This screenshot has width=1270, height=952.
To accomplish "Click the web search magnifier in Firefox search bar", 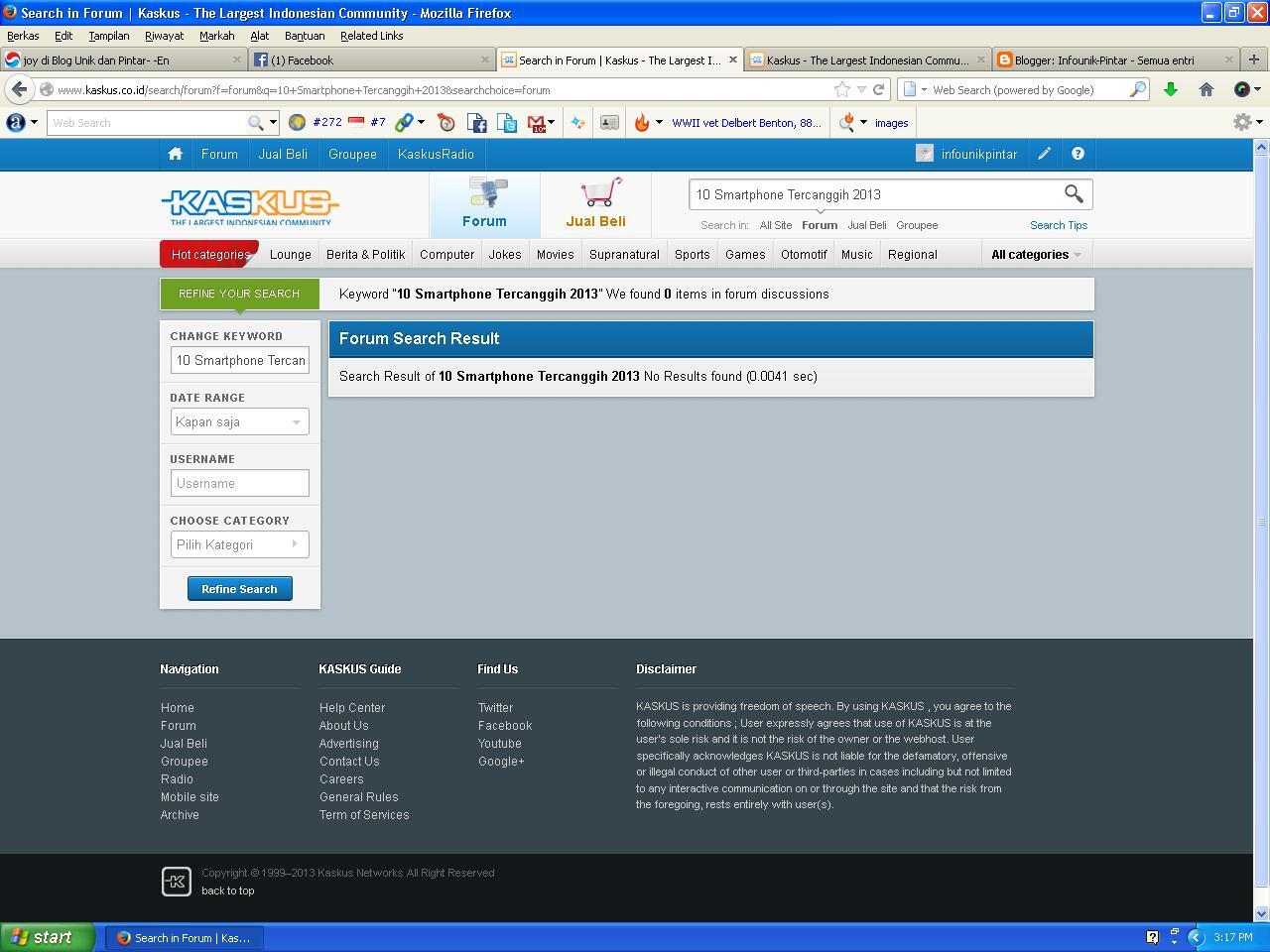I will pyautogui.click(x=1138, y=89).
